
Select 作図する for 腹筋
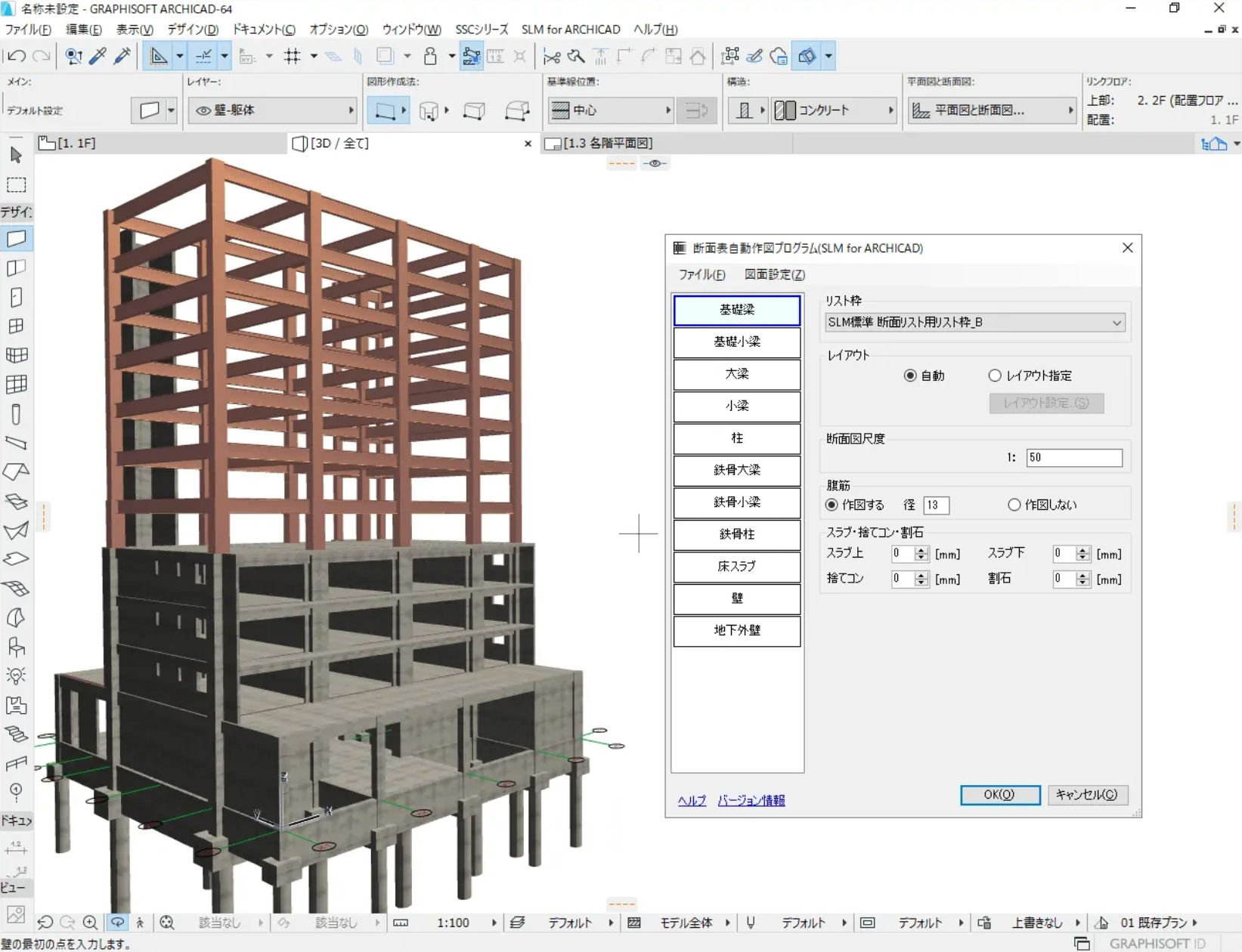pos(832,505)
